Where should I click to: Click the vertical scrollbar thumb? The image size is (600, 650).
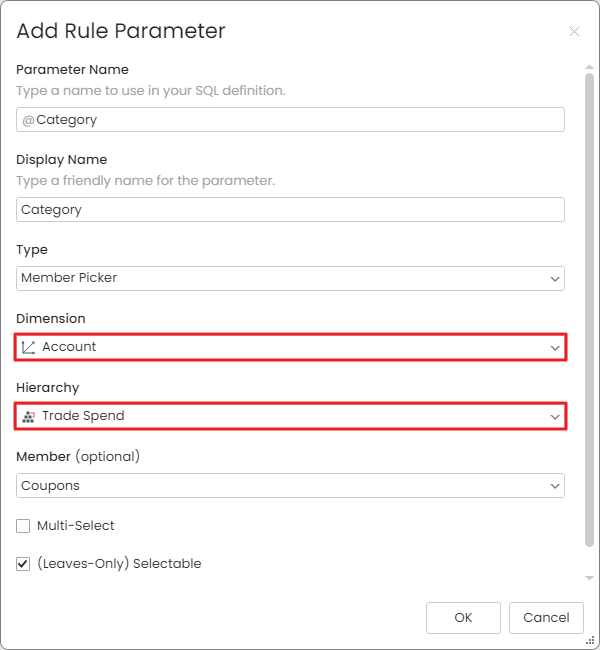click(589, 310)
